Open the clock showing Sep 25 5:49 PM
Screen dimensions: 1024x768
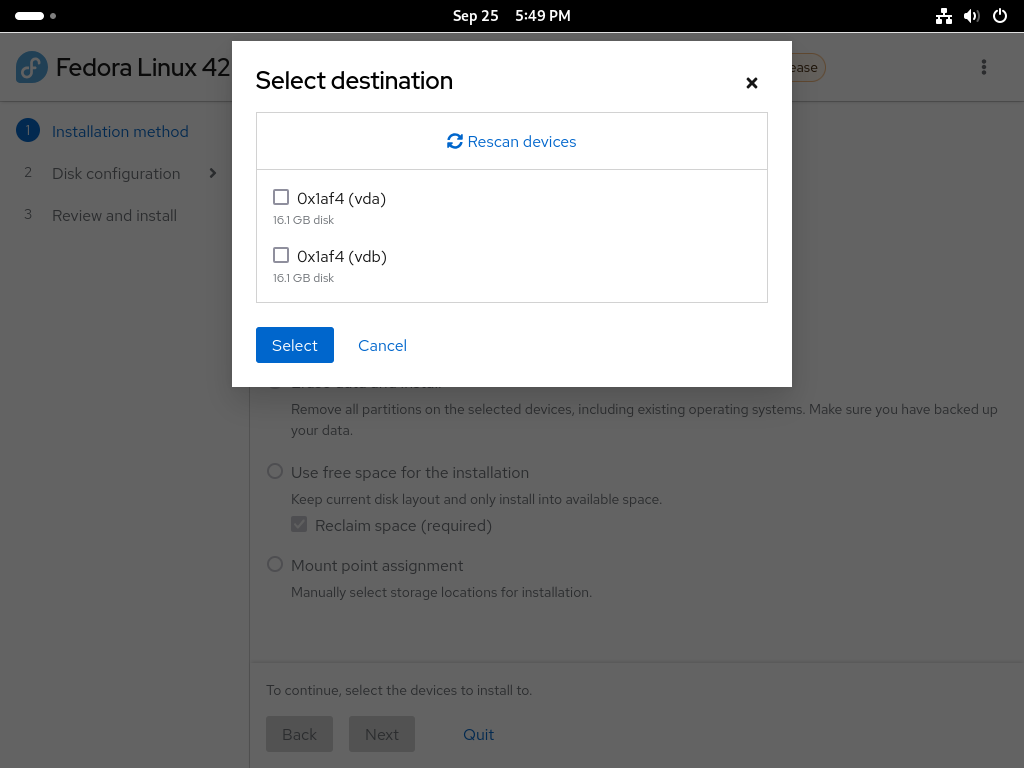click(x=511, y=16)
